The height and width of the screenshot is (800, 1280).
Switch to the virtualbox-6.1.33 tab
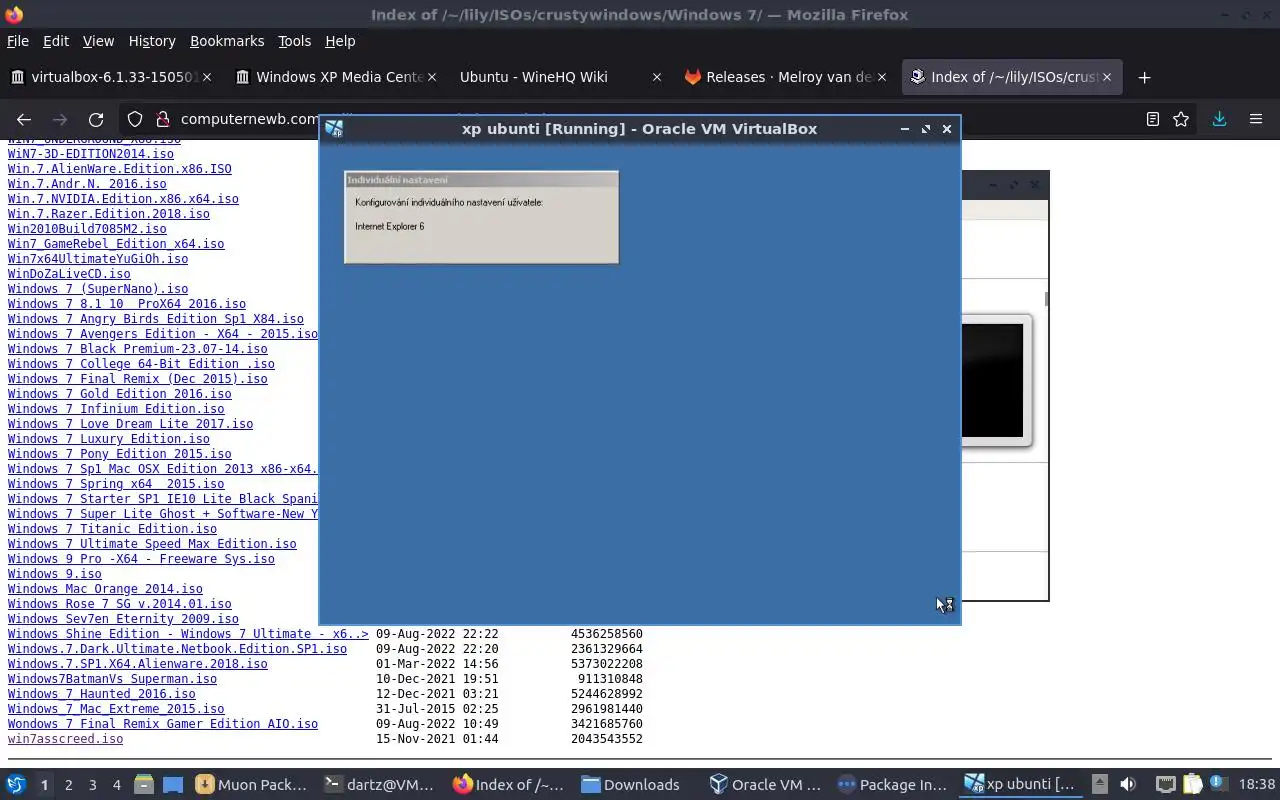click(112, 77)
